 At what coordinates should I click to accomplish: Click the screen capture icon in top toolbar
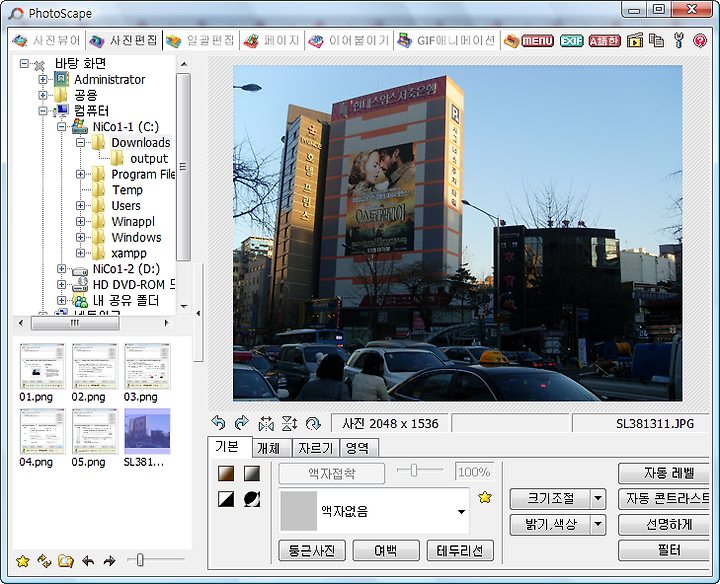pos(635,41)
